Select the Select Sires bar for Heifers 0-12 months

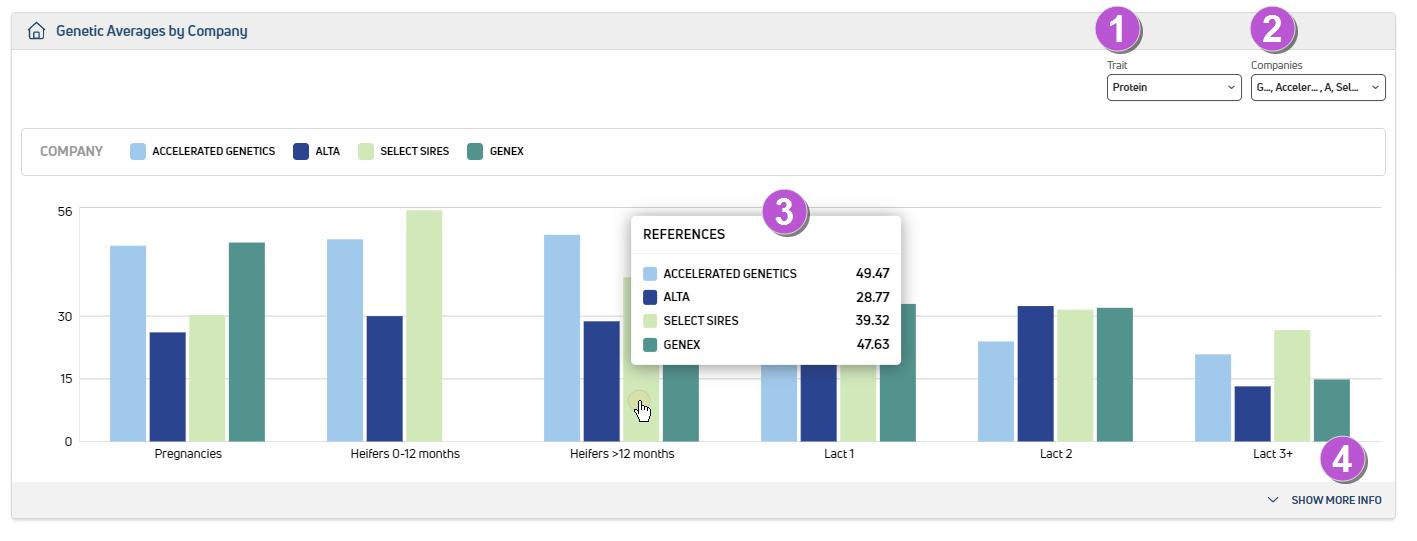coord(424,326)
